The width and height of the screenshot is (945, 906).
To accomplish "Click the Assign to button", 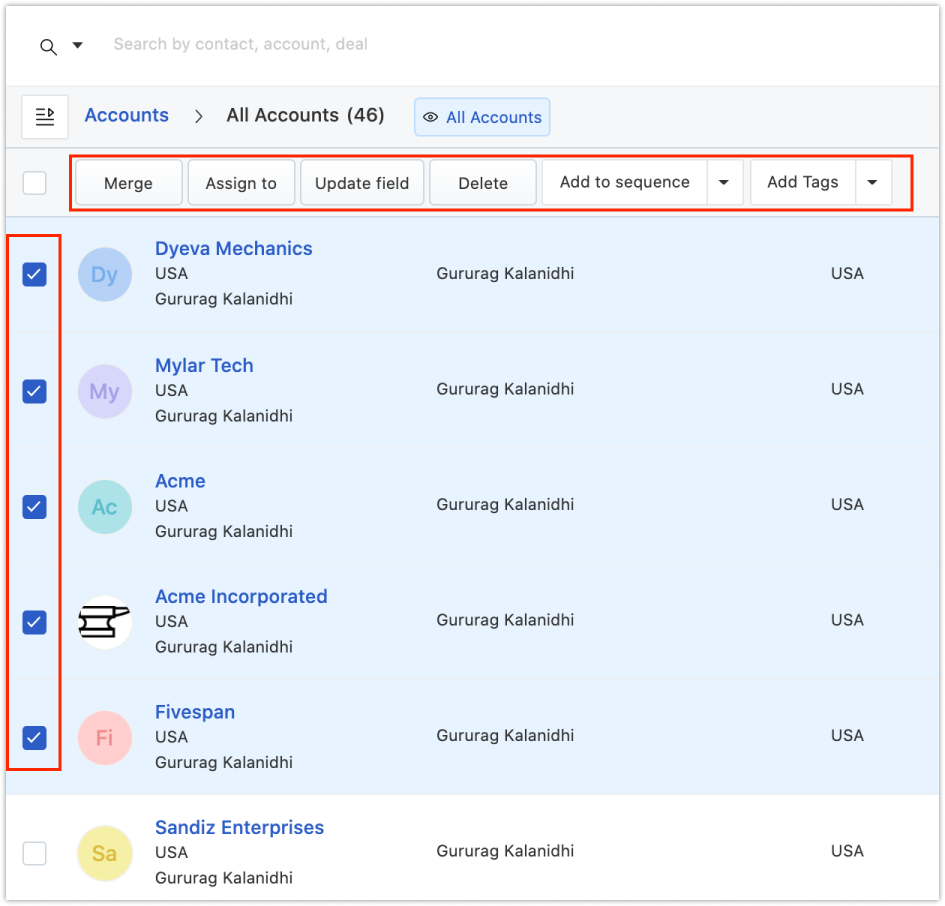I will 241,183.
